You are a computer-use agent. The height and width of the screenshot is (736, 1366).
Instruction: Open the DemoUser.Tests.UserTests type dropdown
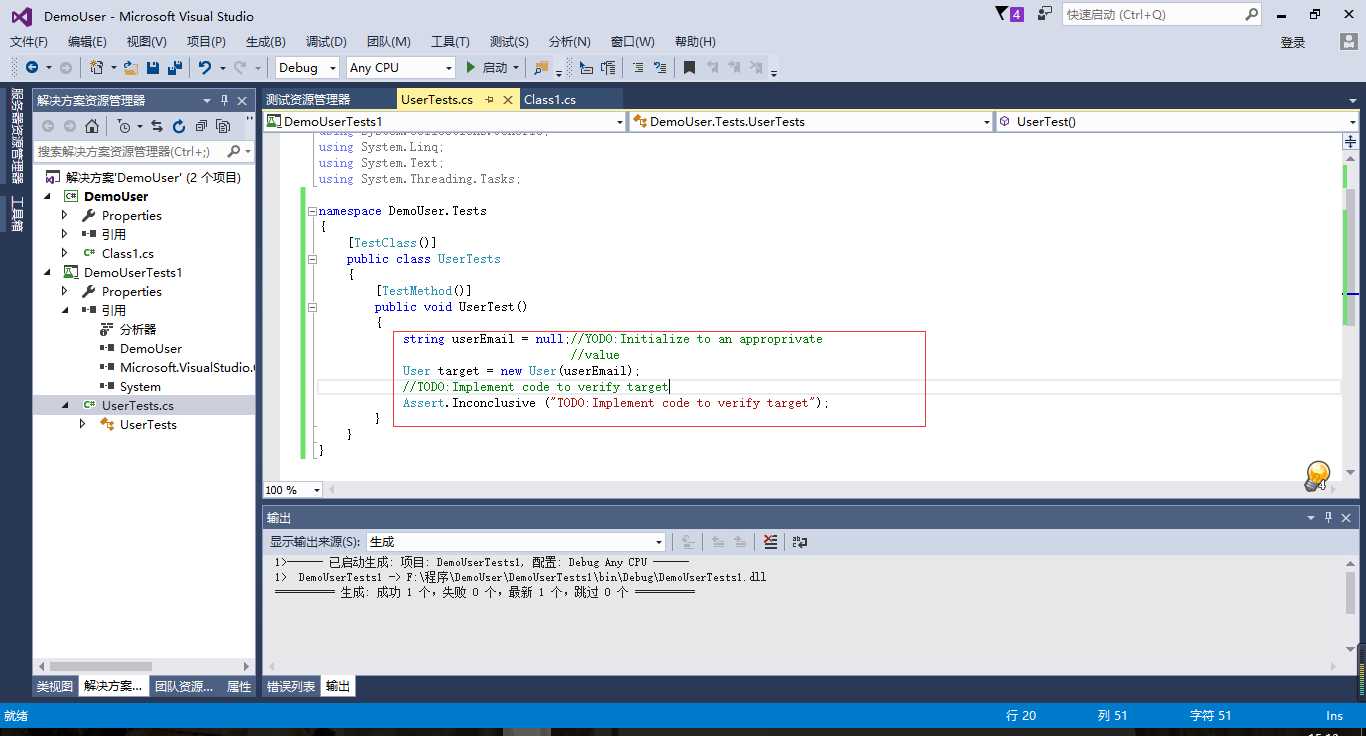pos(811,122)
